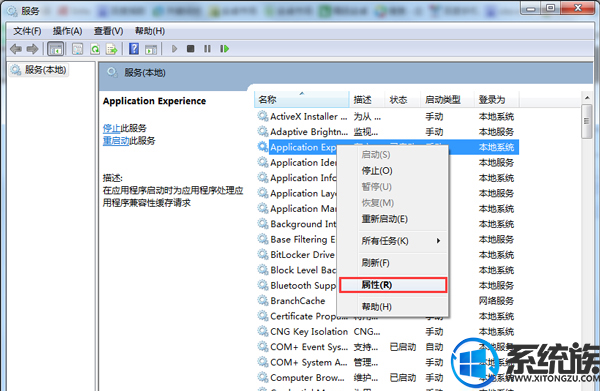Stop the service with the square icon
600x391 pixels.
tap(191, 49)
